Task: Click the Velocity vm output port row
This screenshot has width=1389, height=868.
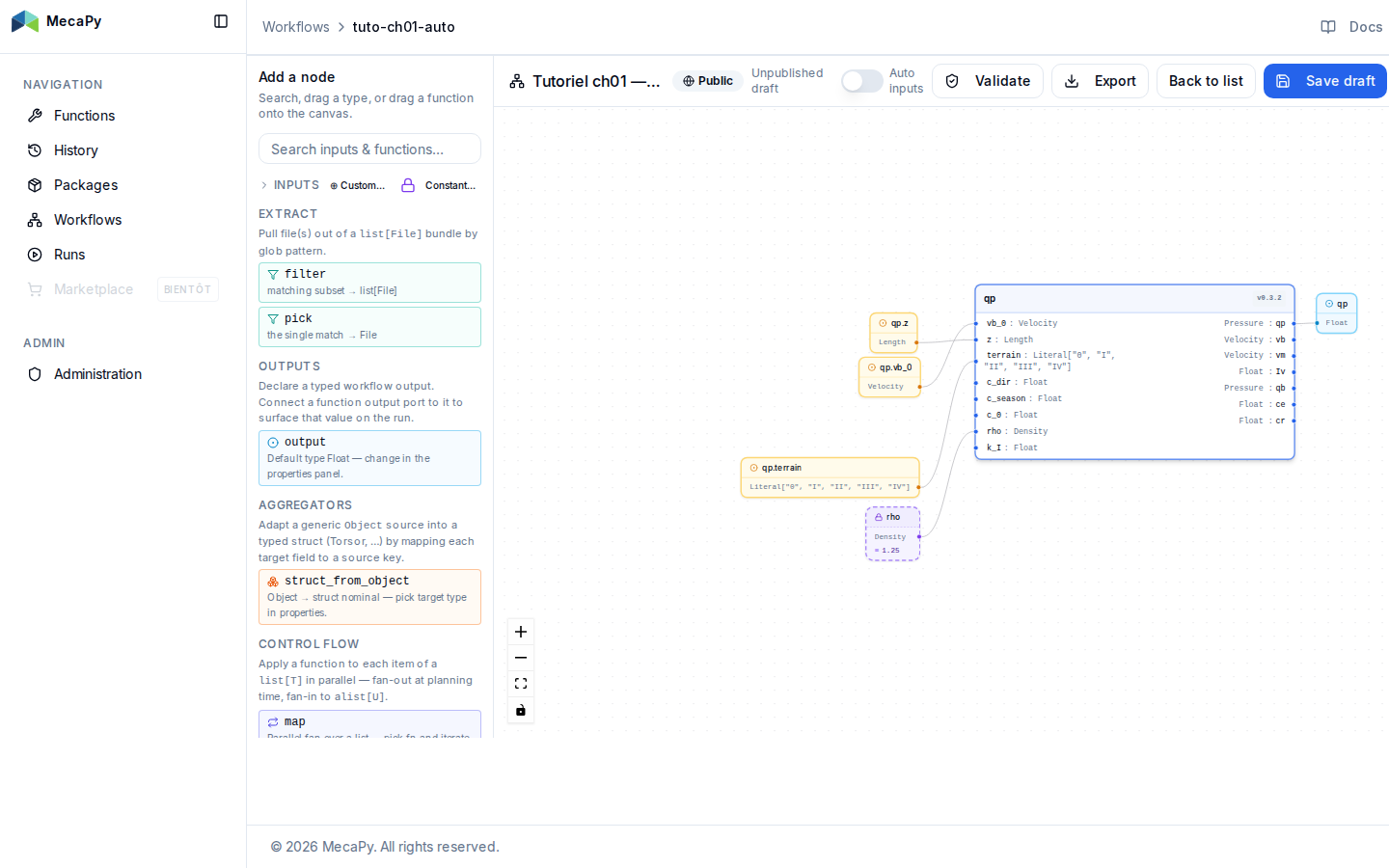Action: [x=1255, y=355]
